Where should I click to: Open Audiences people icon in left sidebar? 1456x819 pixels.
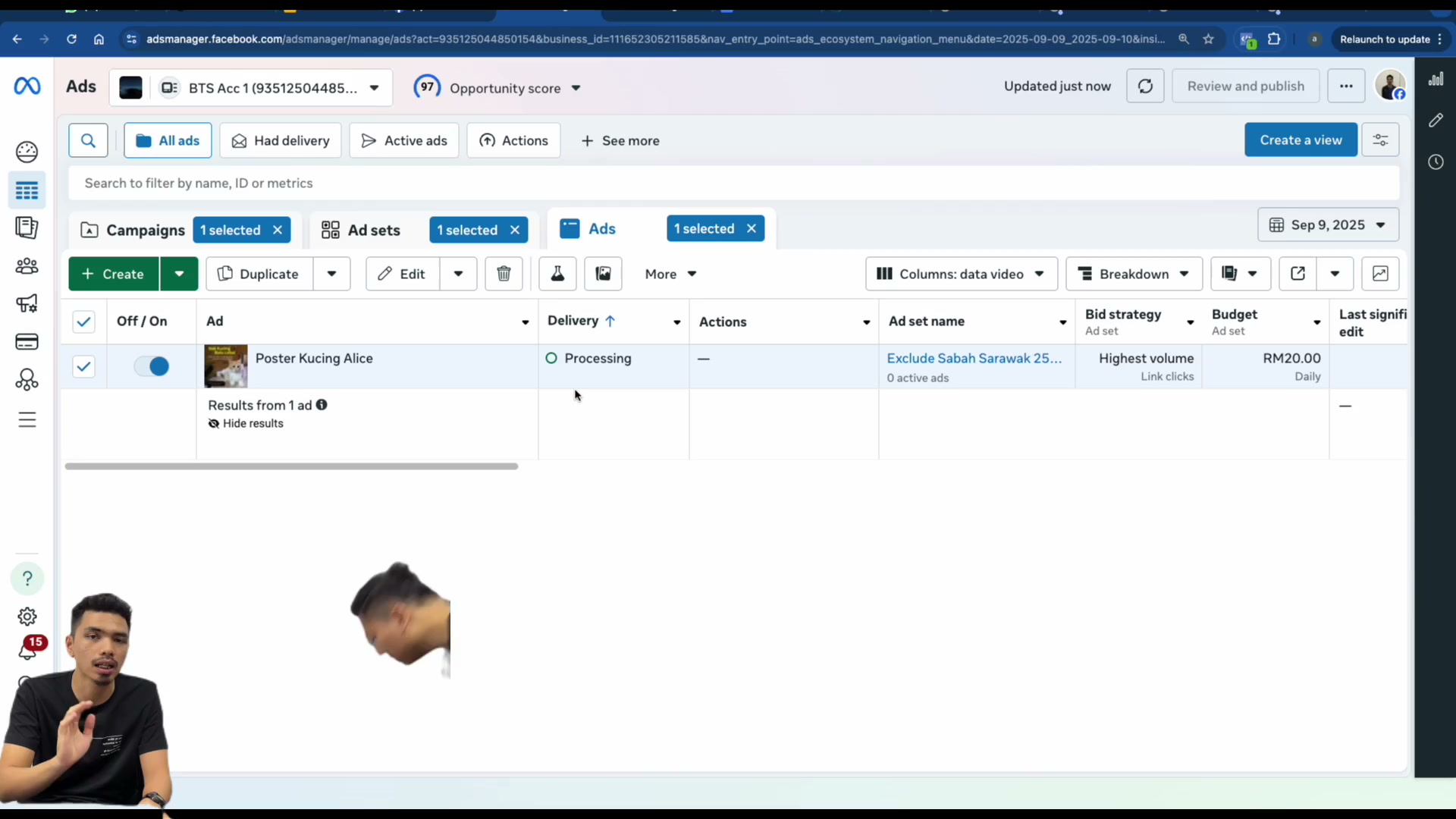point(27,266)
